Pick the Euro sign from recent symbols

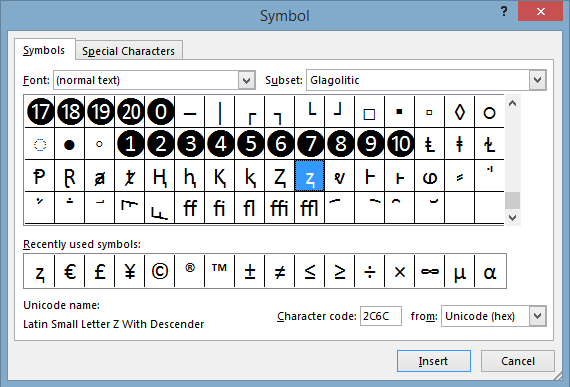[70, 271]
